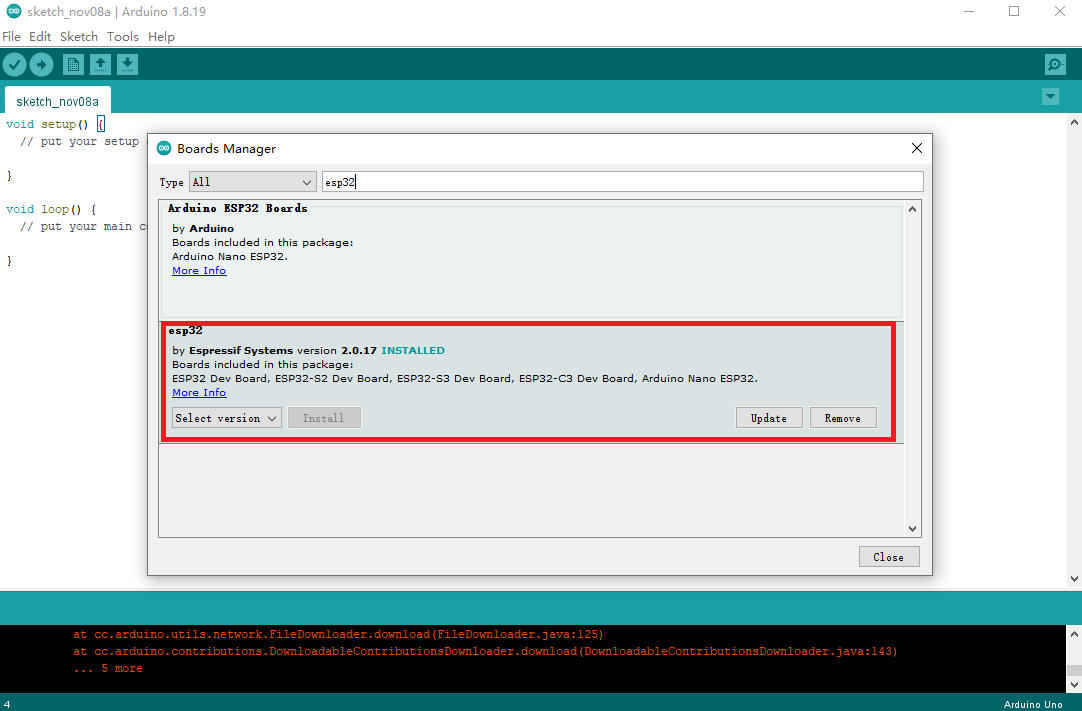Click editor scrollbar up arrow
The width and height of the screenshot is (1082, 711).
[x=1074, y=122]
